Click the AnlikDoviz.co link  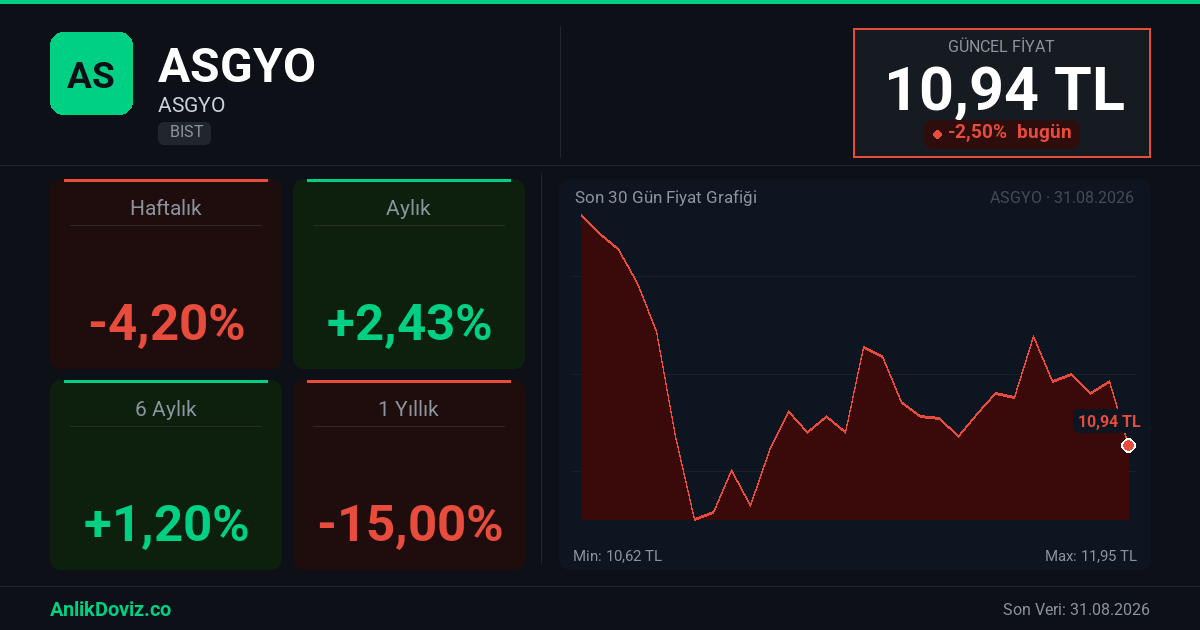point(110,609)
